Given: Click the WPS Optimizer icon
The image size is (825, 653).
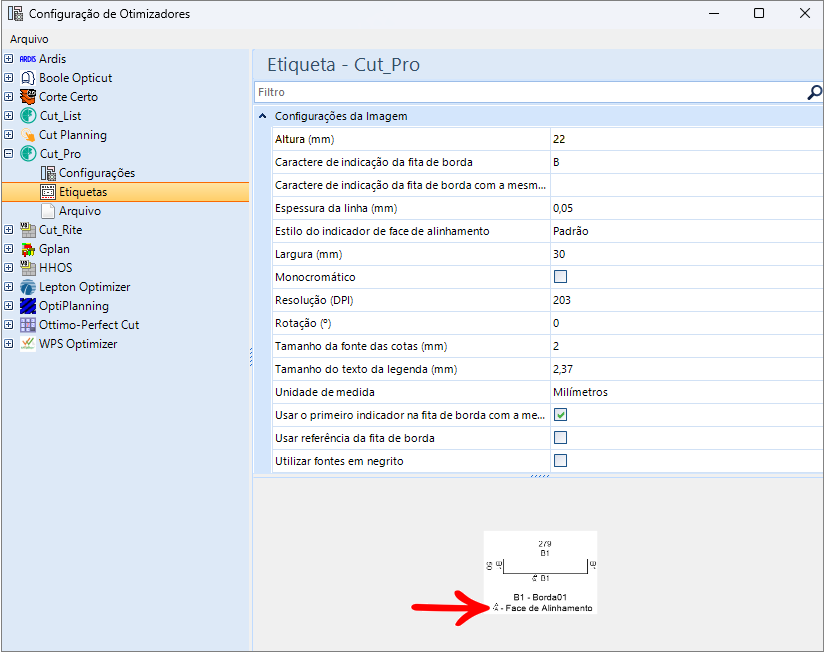Looking at the screenshot, I should [x=28, y=344].
